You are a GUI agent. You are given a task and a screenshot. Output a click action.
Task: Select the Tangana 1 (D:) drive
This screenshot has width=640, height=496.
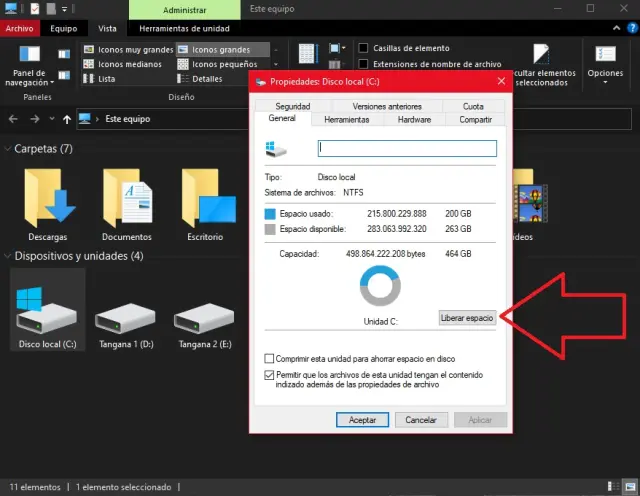[x=126, y=314]
